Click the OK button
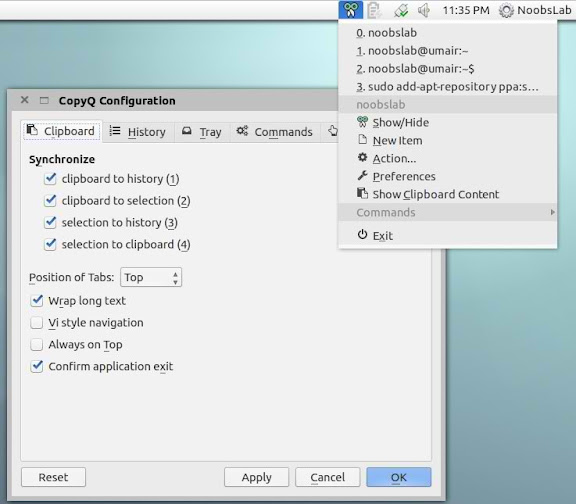 click(x=399, y=477)
